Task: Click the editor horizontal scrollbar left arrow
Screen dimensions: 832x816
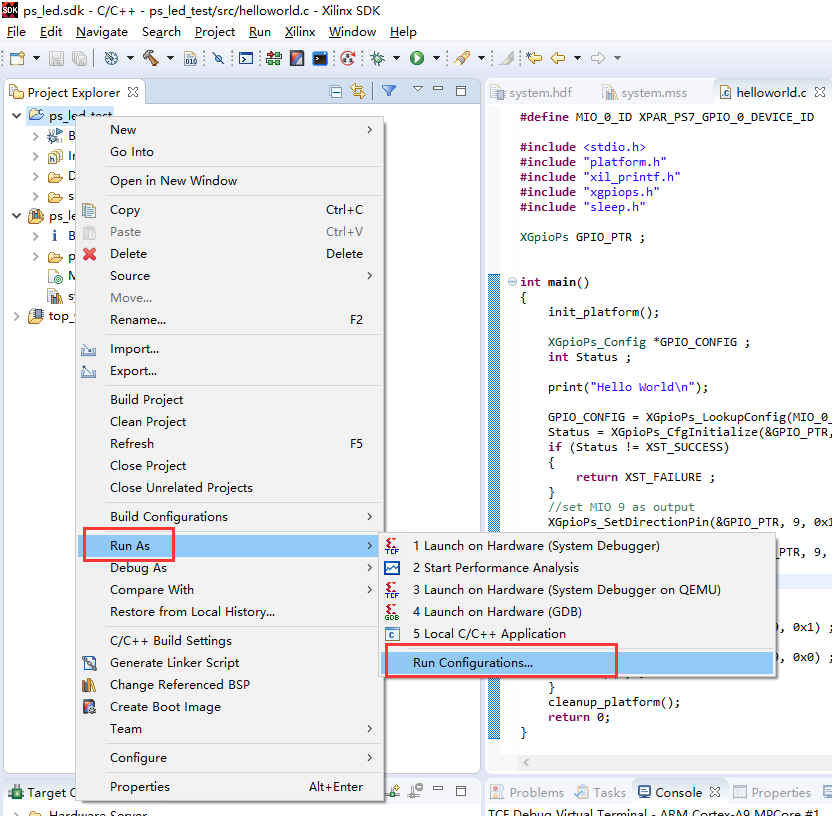Action: 526,762
